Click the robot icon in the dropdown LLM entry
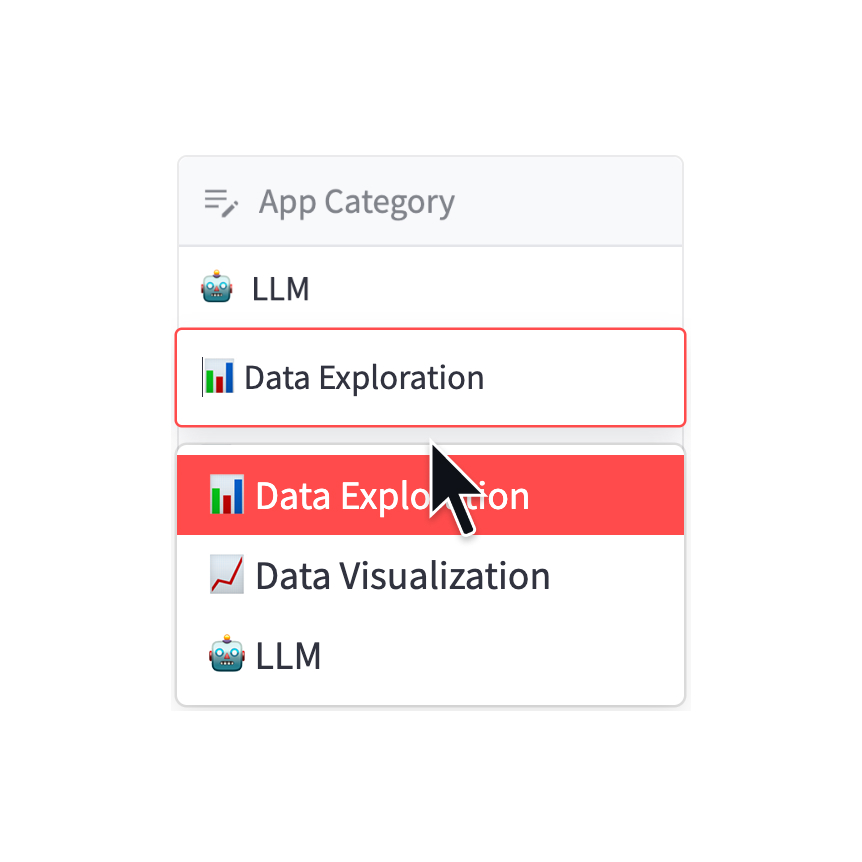 (226, 655)
